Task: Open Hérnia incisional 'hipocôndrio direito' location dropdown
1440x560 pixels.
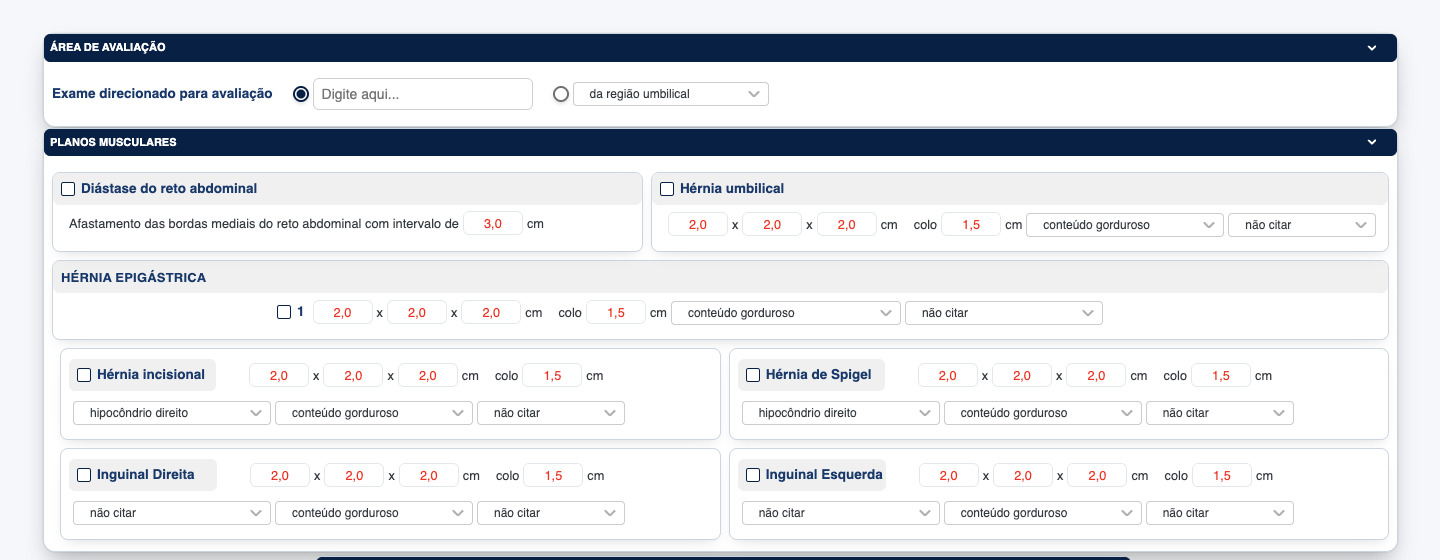Action: (x=171, y=413)
